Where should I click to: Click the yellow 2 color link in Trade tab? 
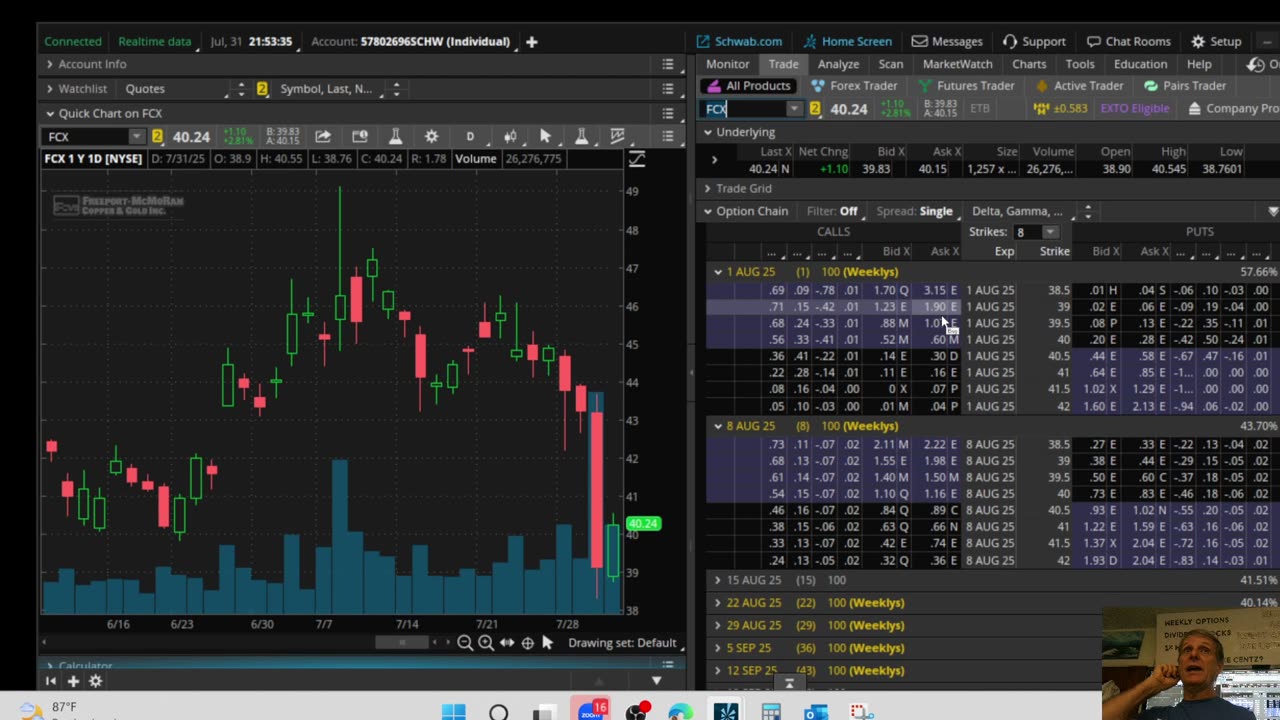point(815,109)
